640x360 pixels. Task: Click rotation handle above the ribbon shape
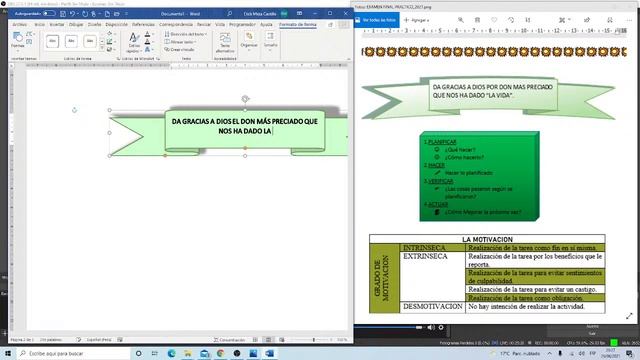point(245,99)
